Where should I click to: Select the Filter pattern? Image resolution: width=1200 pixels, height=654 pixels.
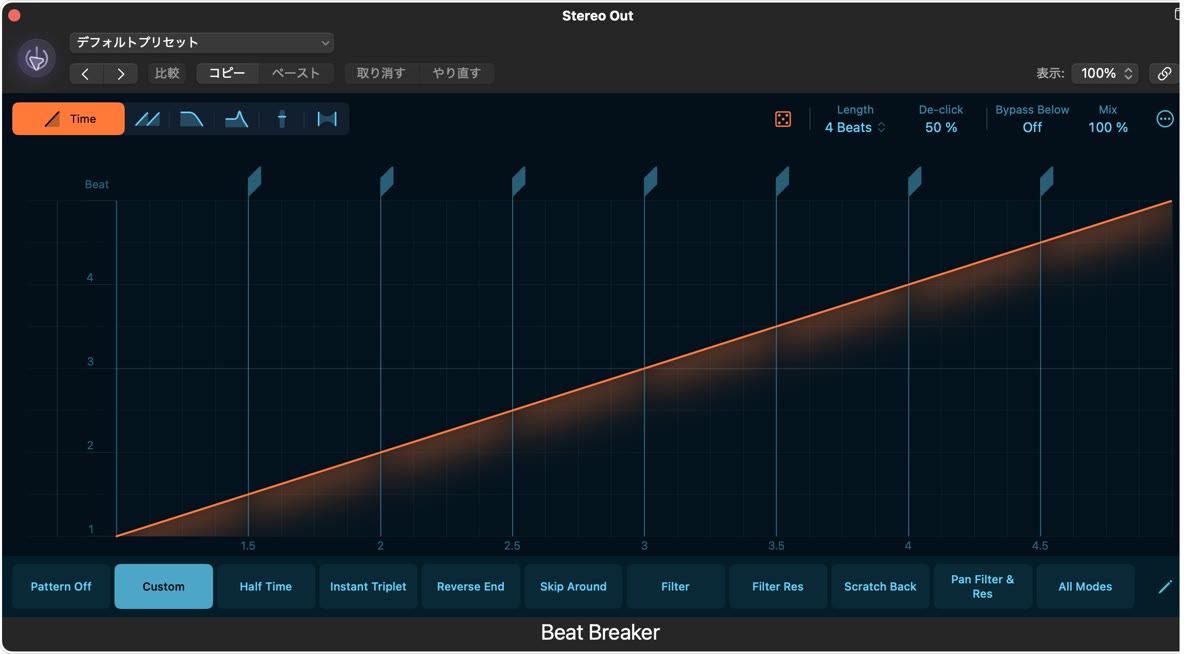pyautogui.click(x=676, y=587)
